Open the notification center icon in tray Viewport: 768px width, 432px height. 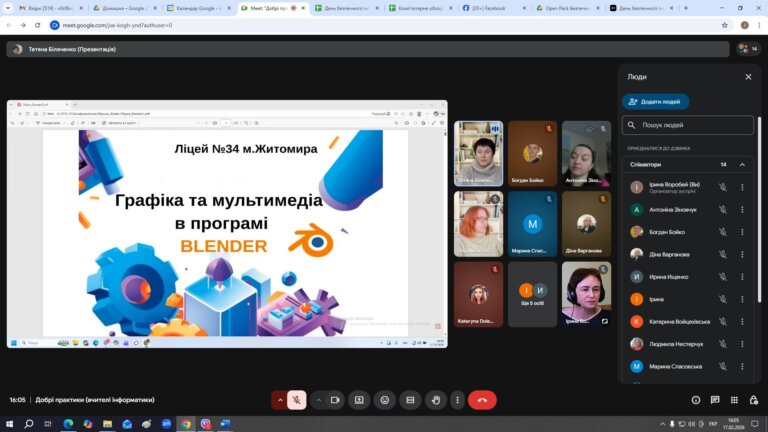coord(755,424)
